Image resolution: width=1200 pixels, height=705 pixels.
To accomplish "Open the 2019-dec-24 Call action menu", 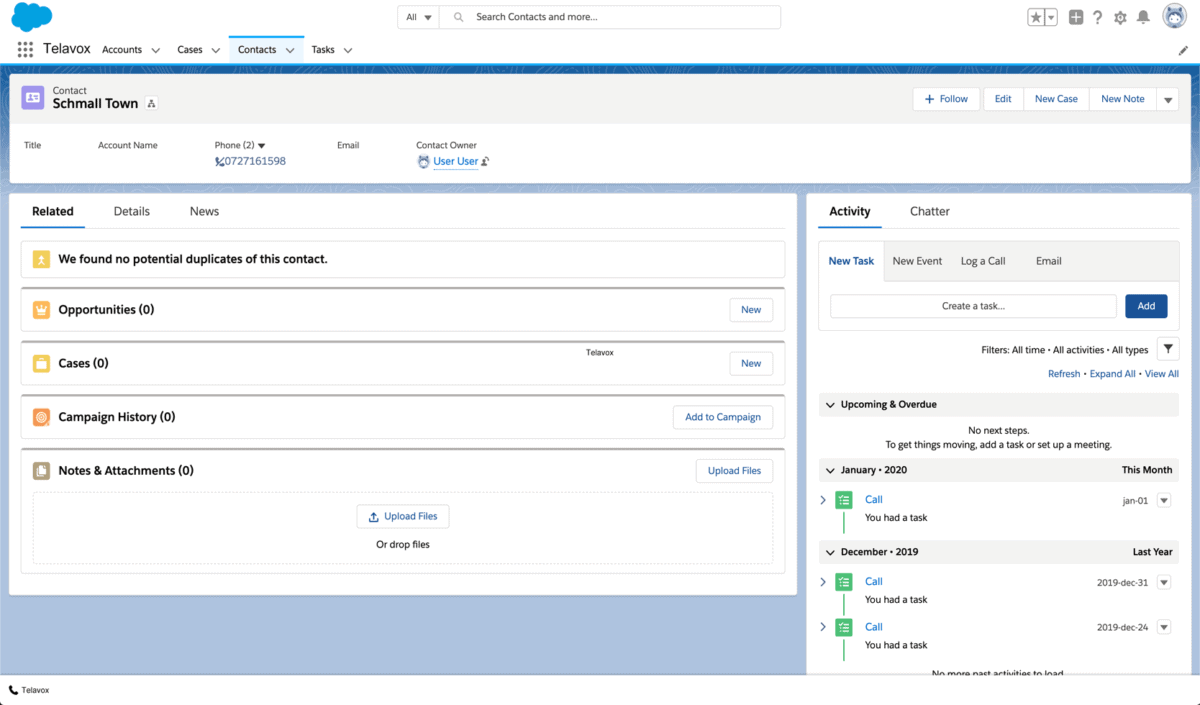I will pyautogui.click(x=1163, y=627).
